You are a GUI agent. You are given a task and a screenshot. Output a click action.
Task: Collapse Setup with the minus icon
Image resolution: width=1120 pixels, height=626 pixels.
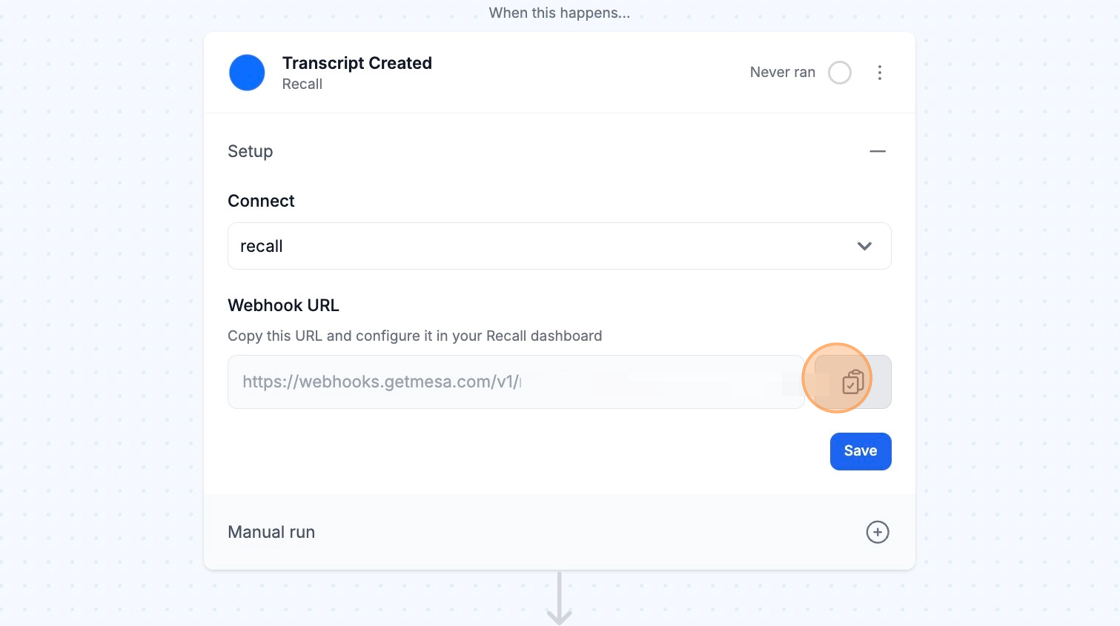pos(877,151)
